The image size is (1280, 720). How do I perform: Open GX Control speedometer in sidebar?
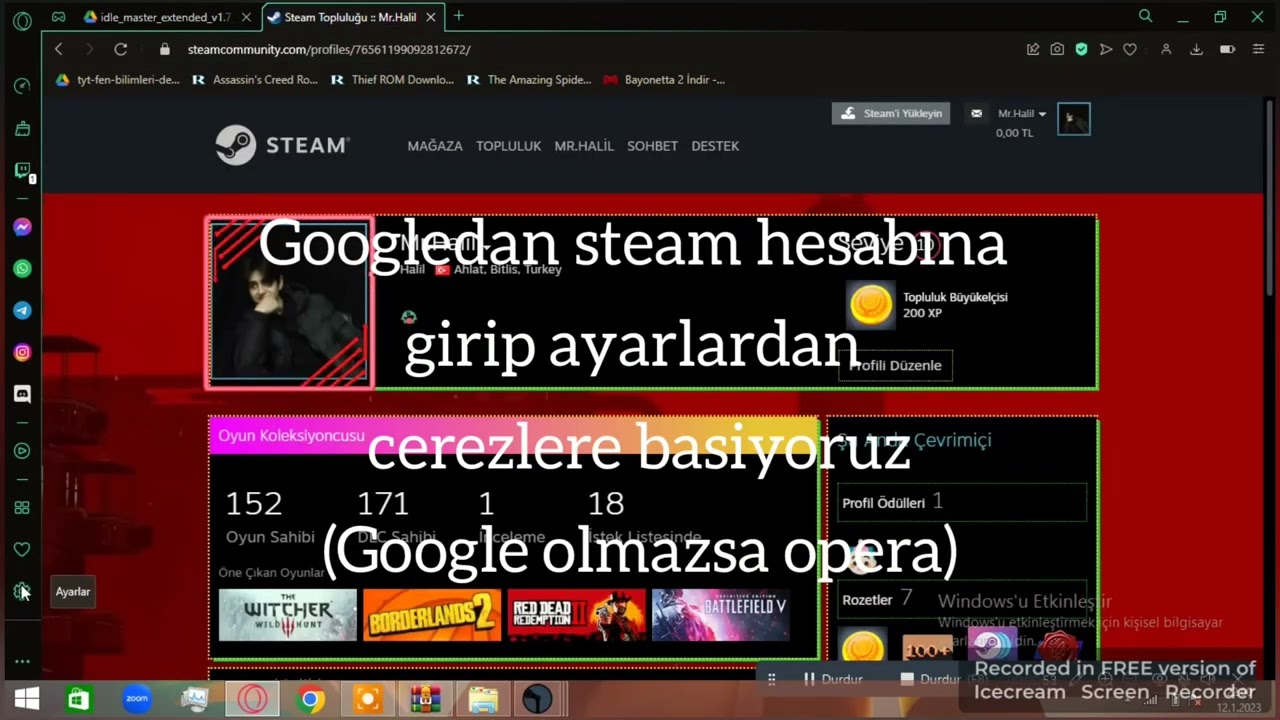pyautogui.click(x=22, y=86)
